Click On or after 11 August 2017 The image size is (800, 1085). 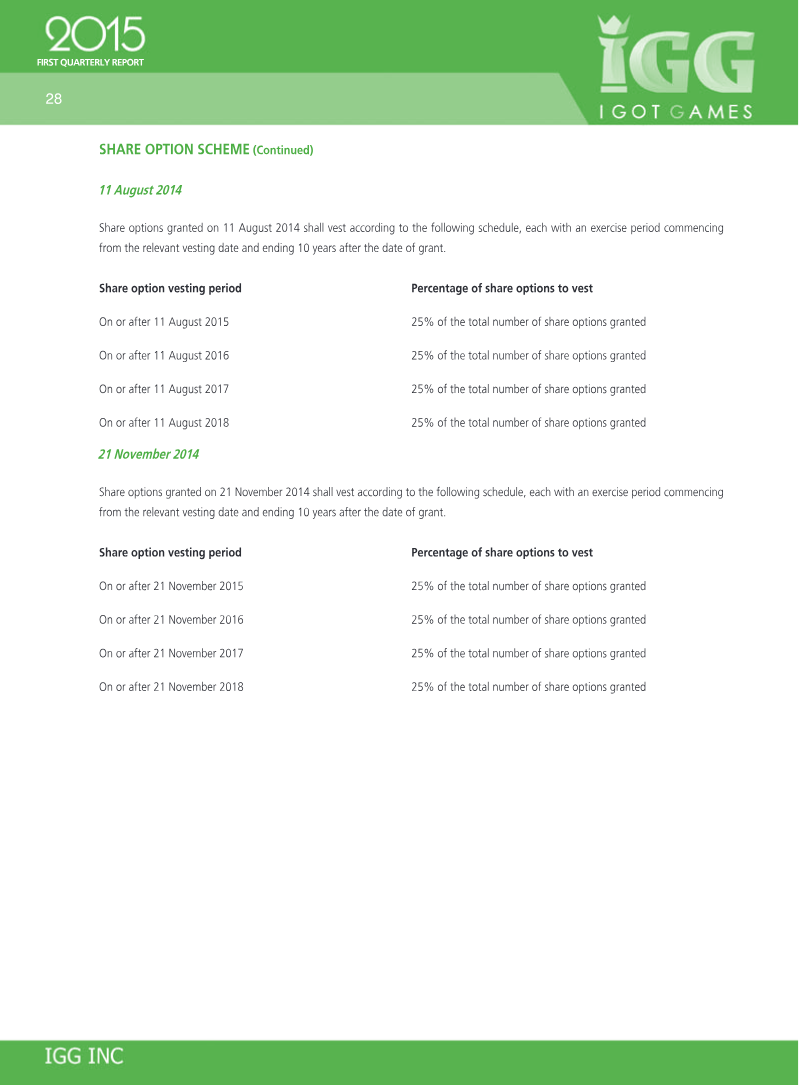pyautogui.click(x=164, y=389)
